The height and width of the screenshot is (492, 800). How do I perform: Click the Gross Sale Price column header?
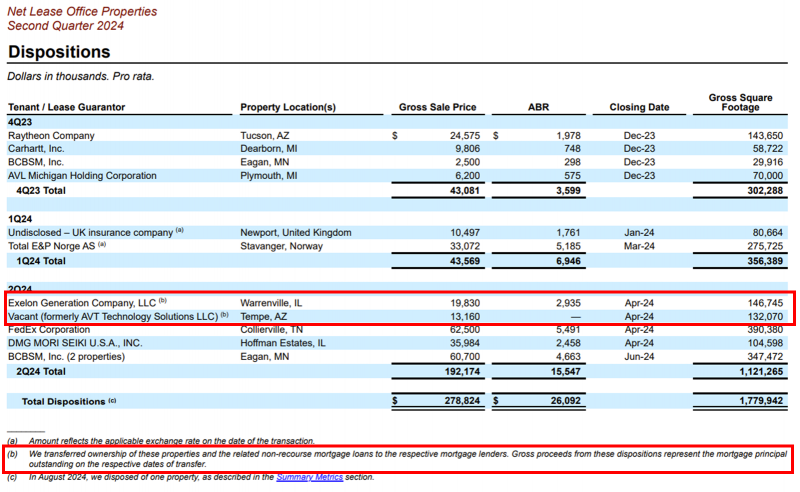pyautogui.click(x=437, y=107)
